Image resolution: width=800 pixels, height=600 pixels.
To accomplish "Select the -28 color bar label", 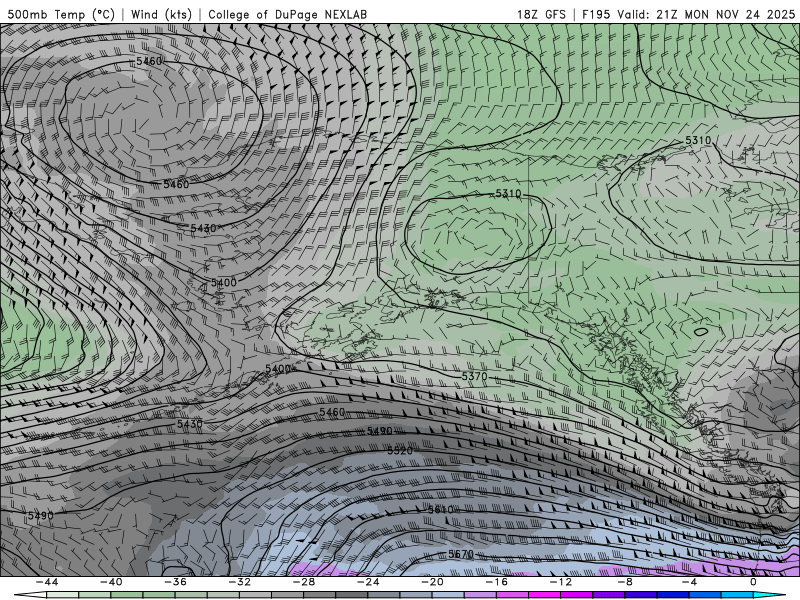I will 304,582.
